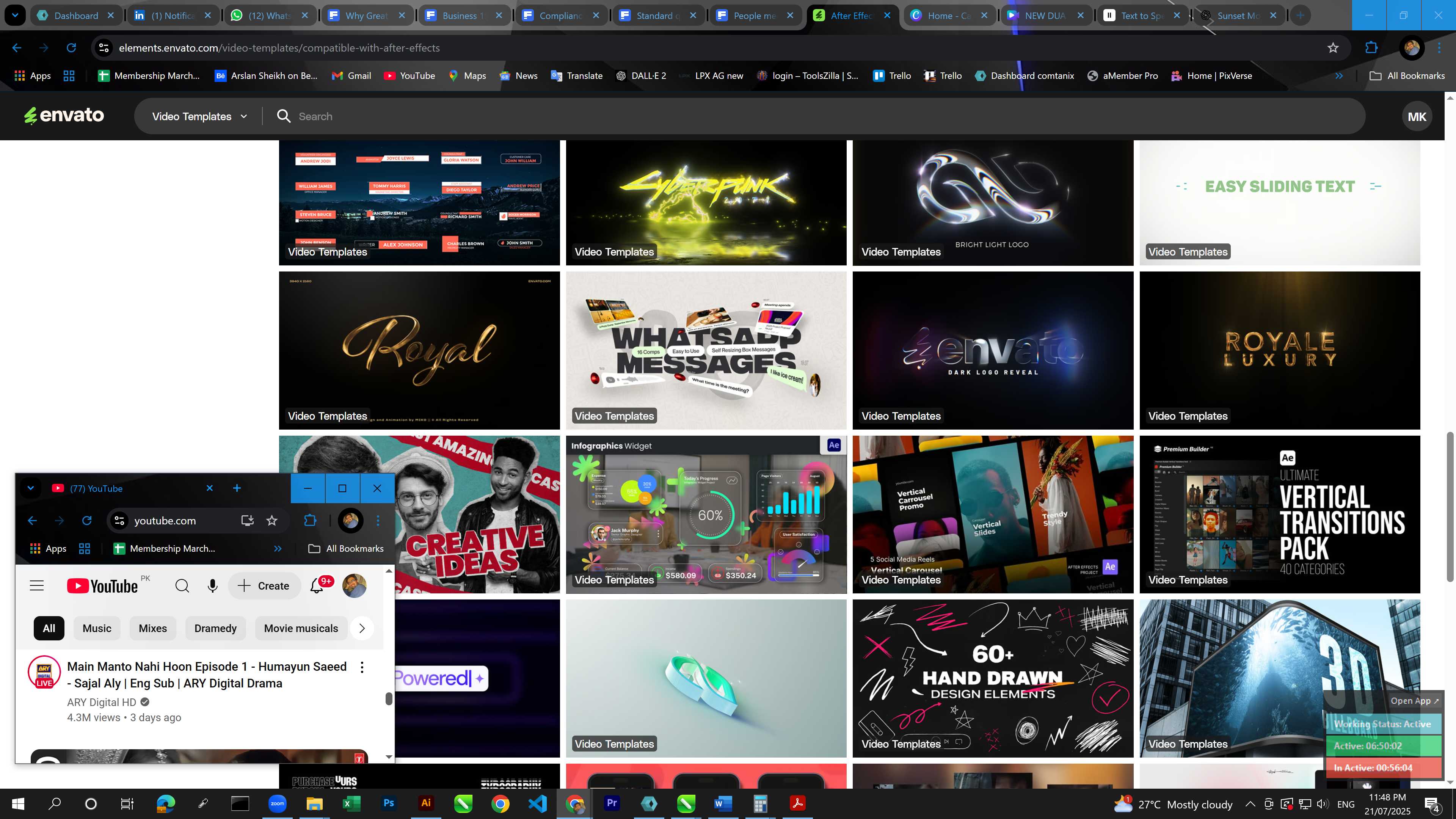Viewport: 1456px width, 819px height.
Task: Open Chrome extensions puzzle icon in main window
Action: pos(1371,48)
